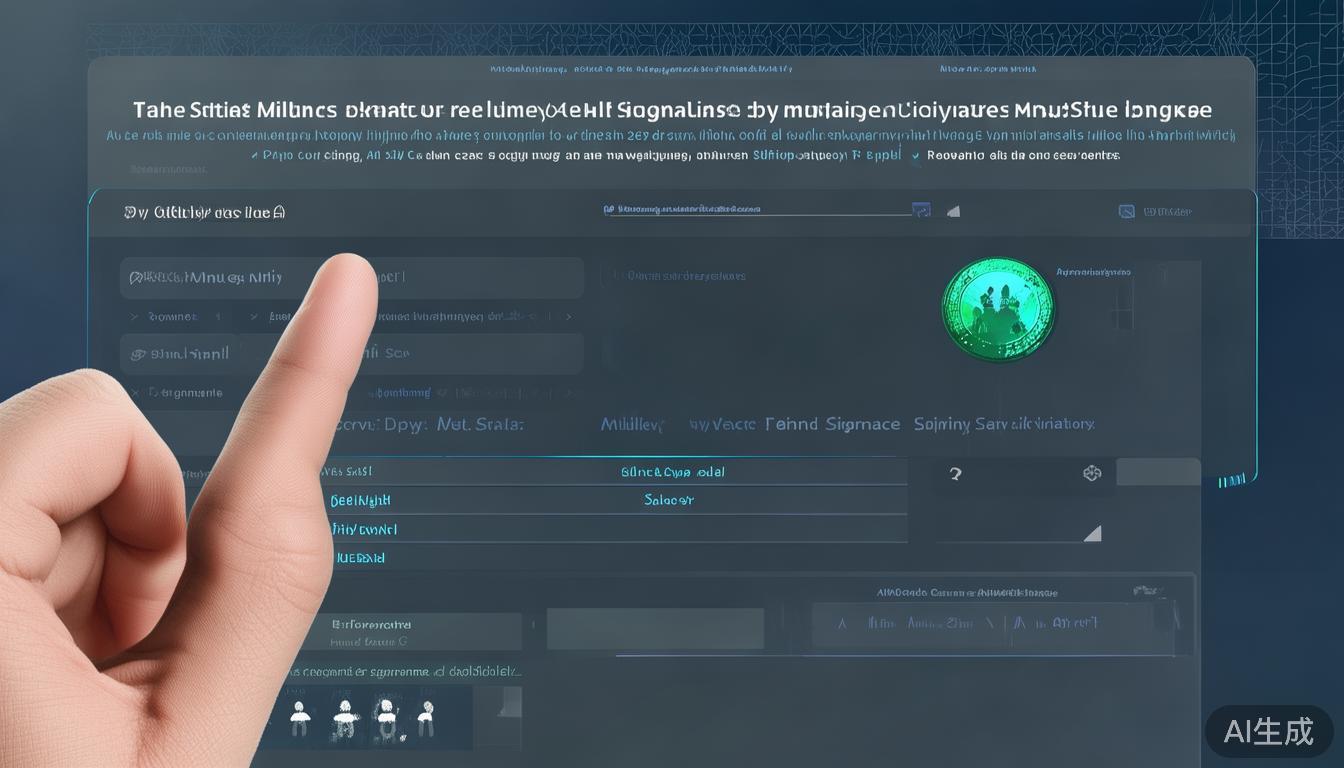Image resolution: width=1344 pixels, height=768 pixels.
Task: Open the gear settings icon beside the help icon
Action: click(x=1091, y=473)
